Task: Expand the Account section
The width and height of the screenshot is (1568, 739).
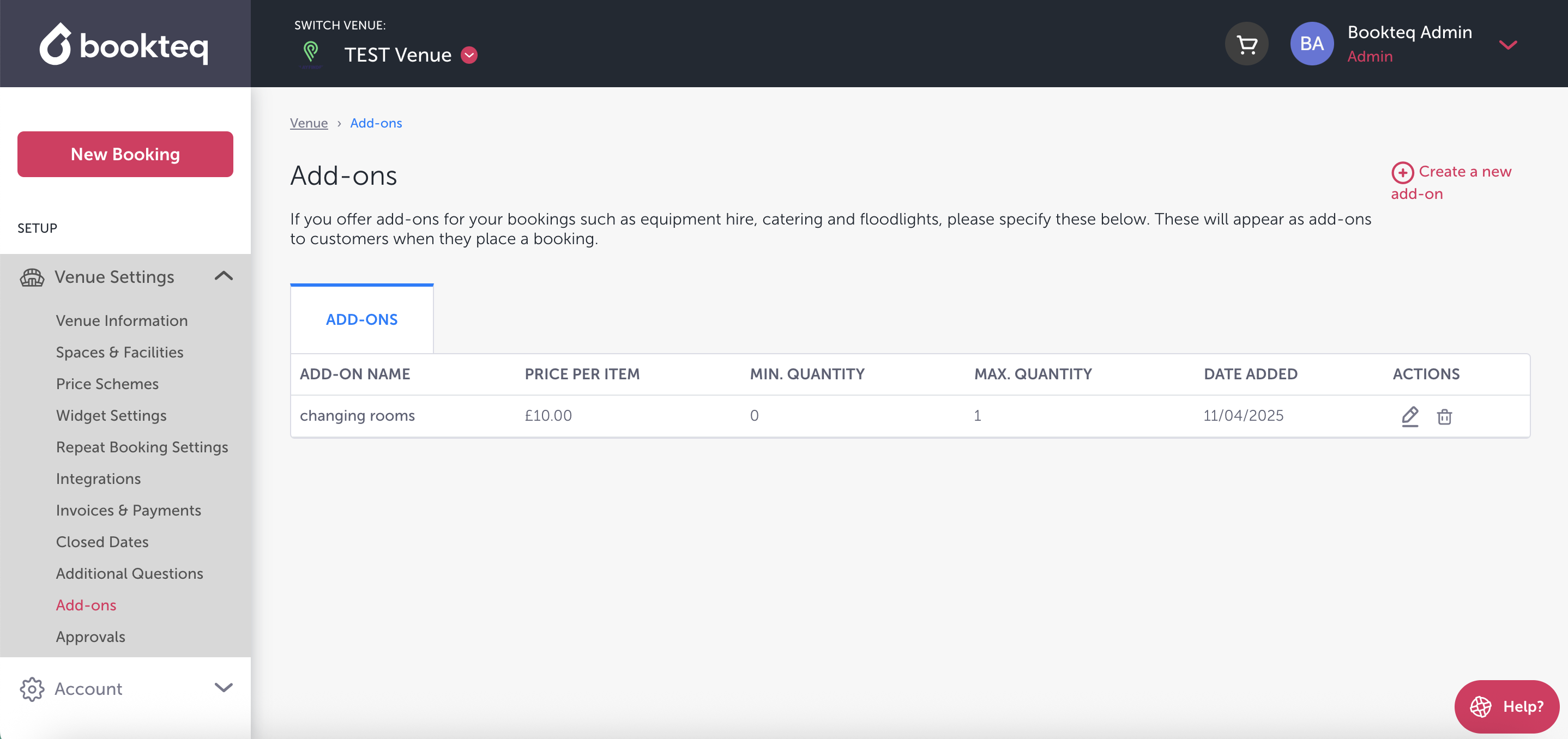Action: point(224,688)
